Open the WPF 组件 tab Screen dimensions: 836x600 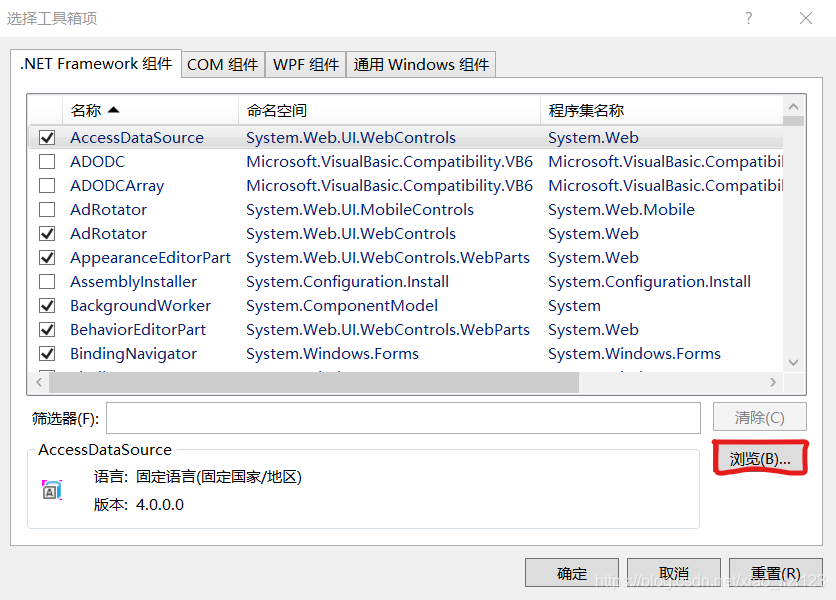pyautogui.click(x=306, y=65)
